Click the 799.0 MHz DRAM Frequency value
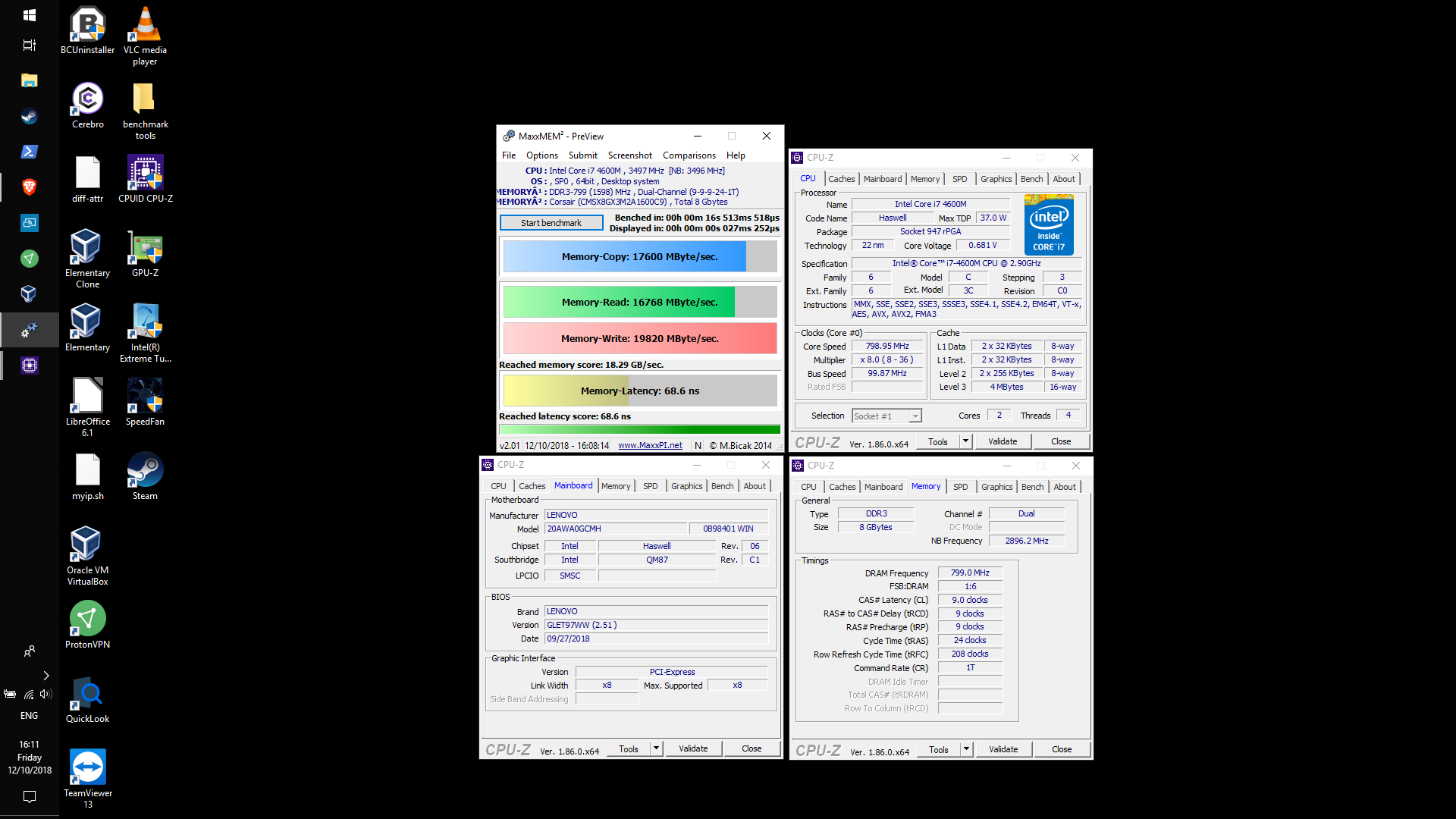The image size is (1456, 819). click(970, 573)
